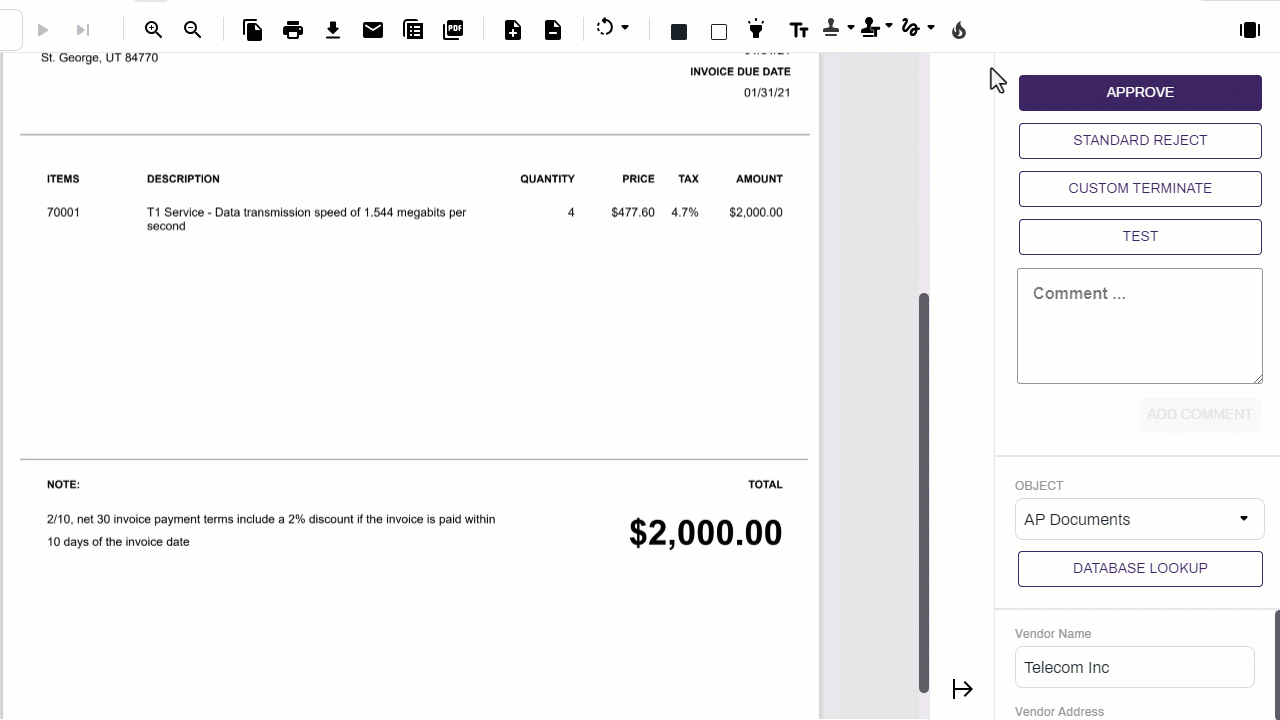Click the first stamp tool icon
This screenshot has height=720, width=1280.
831,29
